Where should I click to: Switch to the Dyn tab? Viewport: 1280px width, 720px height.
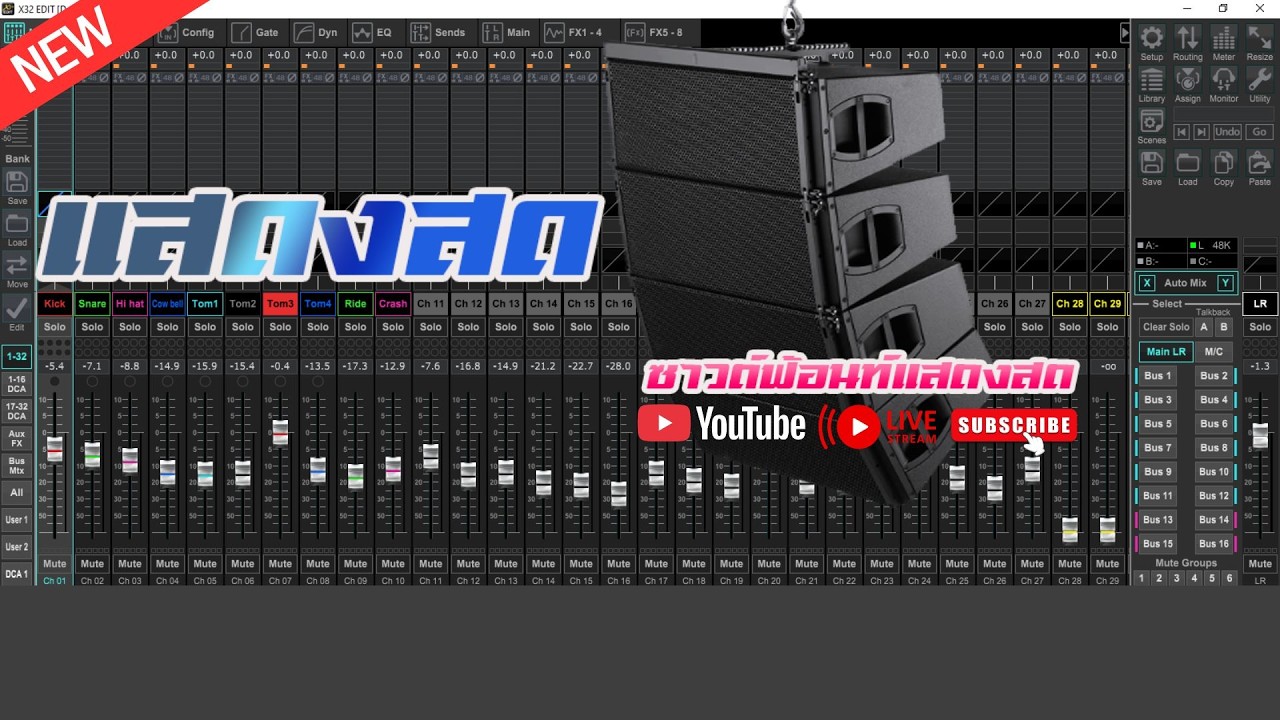[316, 32]
